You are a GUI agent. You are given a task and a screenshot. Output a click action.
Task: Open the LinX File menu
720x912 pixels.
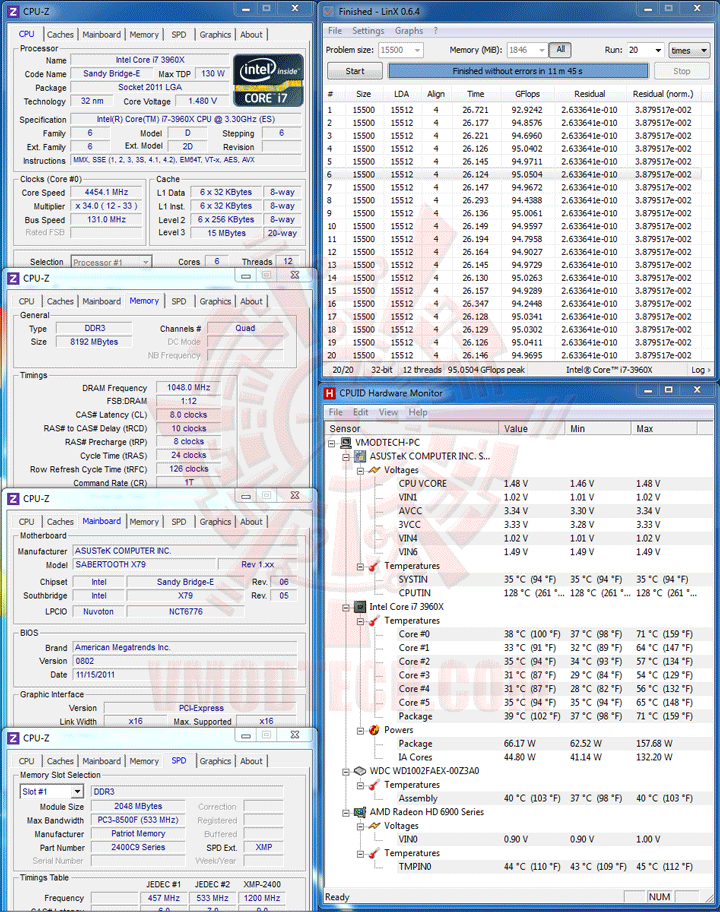pyautogui.click(x=335, y=31)
